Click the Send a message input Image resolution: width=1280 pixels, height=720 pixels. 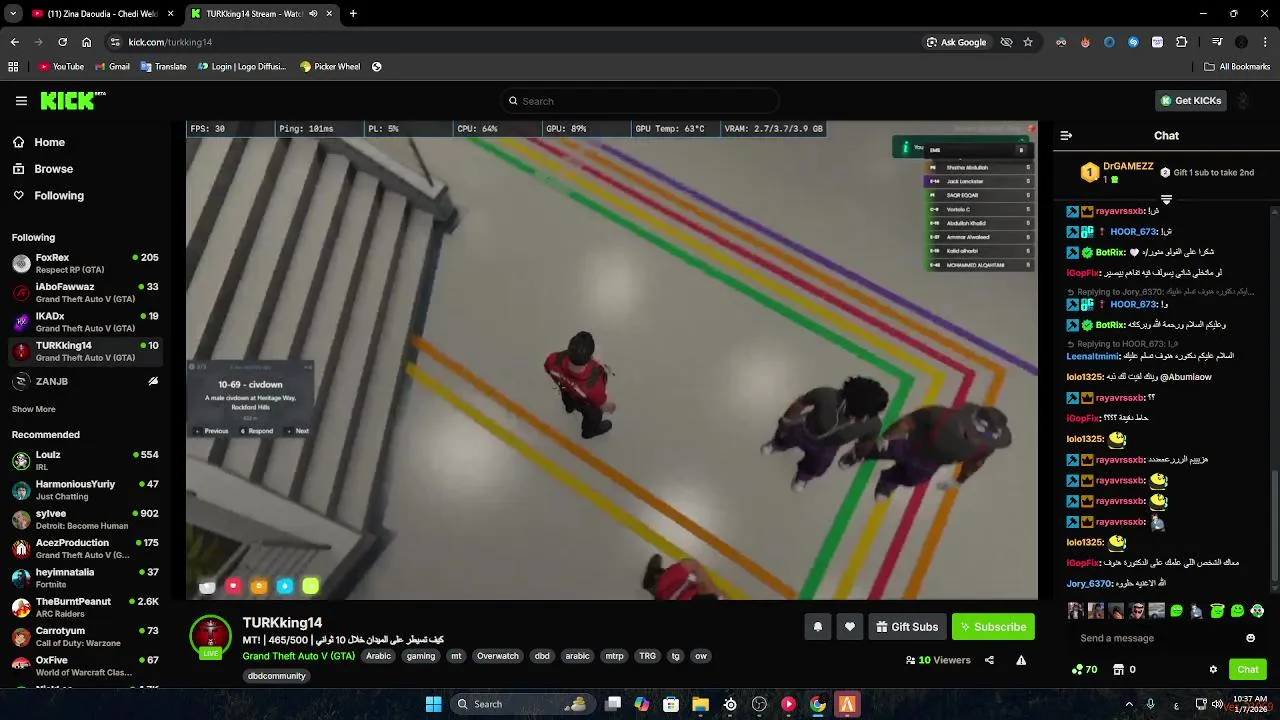[1155, 638]
